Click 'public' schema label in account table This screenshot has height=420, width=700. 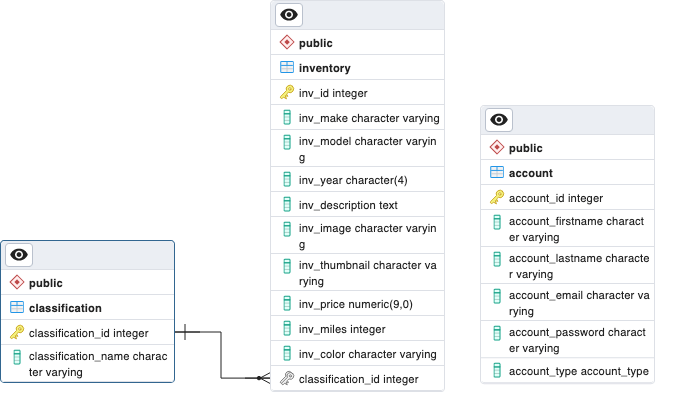point(525,148)
